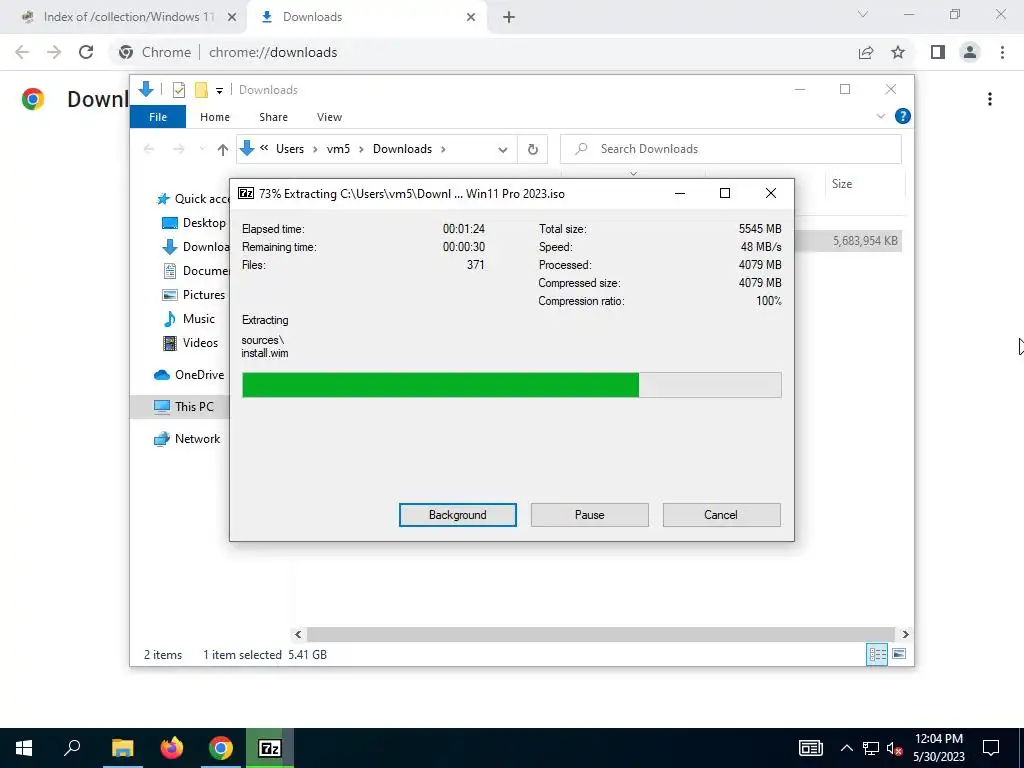Viewport: 1024px width, 768px height.
Task: Open the View ribbon tab
Action: pos(329,117)
